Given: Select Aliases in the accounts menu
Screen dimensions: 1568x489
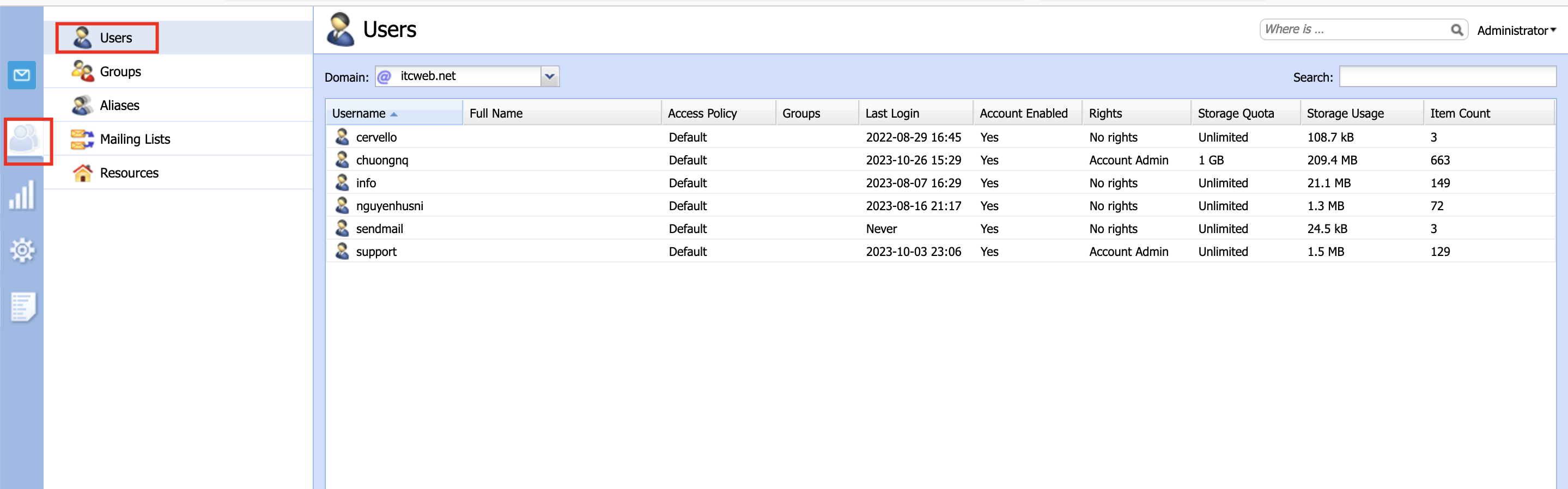Looking at the screenshot, I should pyautogui.click(x=119, y=106).
